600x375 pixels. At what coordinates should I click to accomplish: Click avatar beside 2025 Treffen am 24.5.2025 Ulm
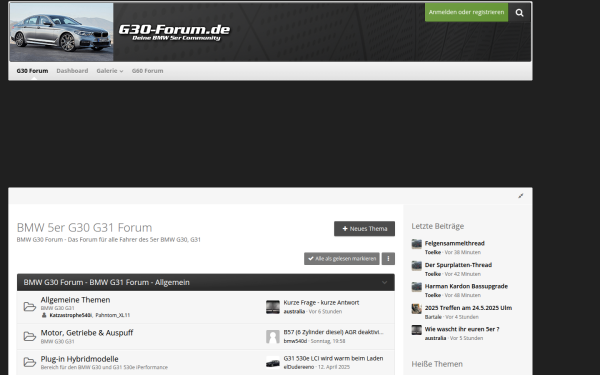(x=416, y=308)
